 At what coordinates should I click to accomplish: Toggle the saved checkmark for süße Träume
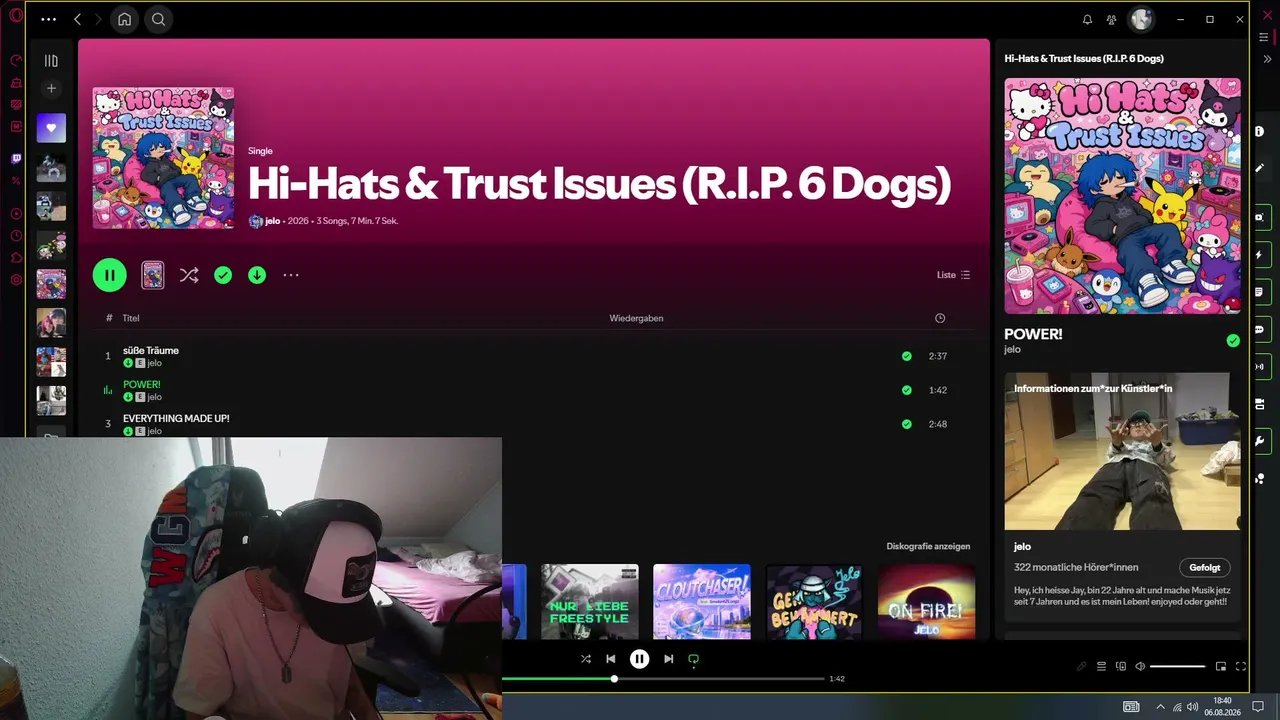[907, 356]
